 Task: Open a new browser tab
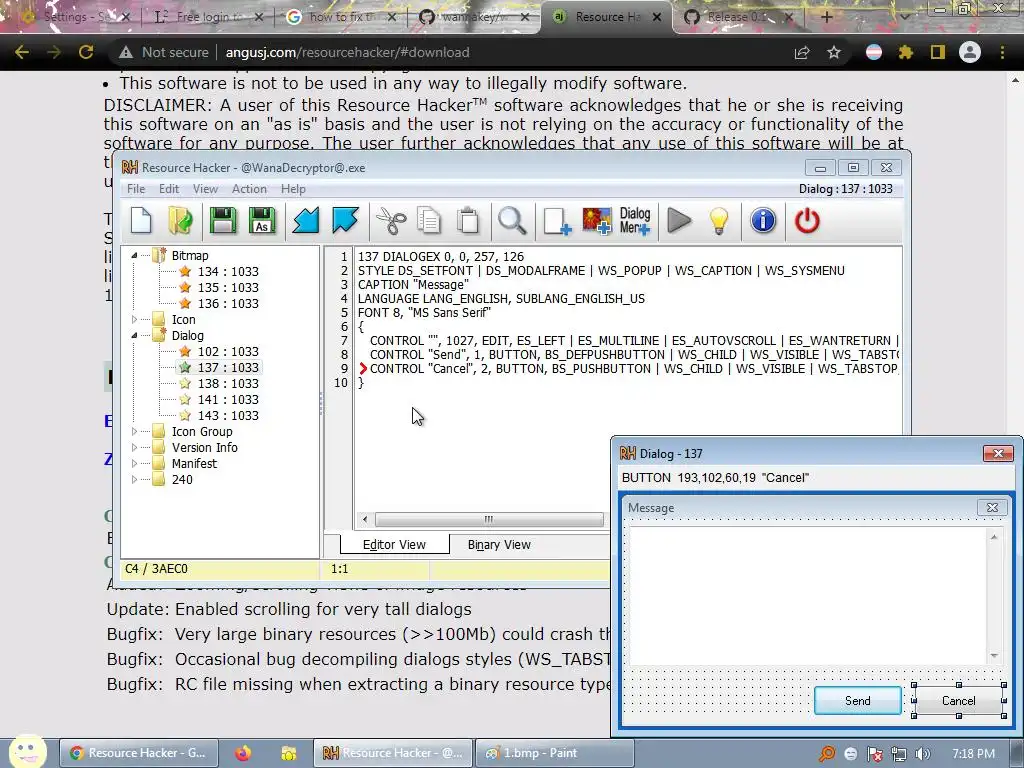tap(826, 17)
